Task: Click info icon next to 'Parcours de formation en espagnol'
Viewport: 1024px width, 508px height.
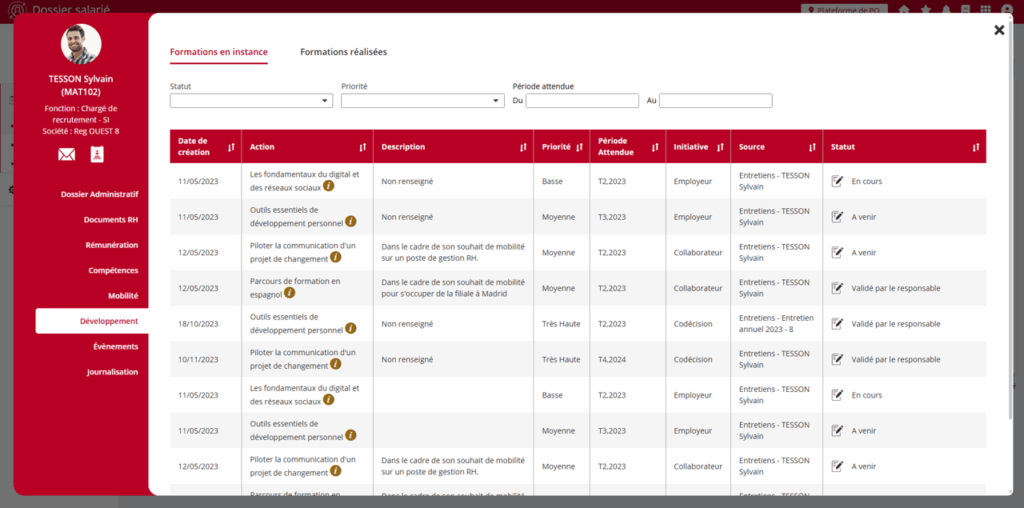Action: click(x=290, y=293)
